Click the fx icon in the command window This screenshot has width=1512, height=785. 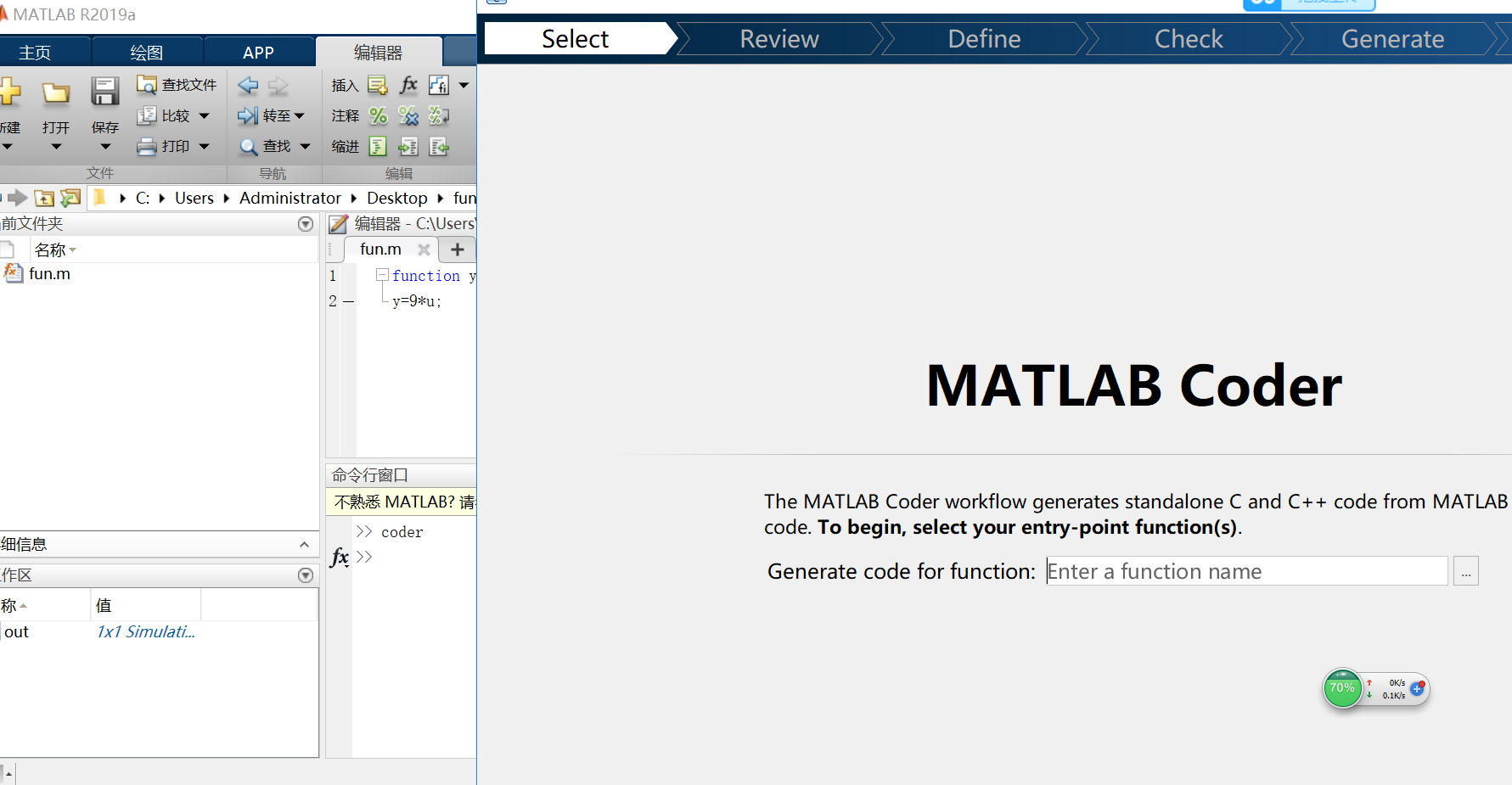[x=340, y=557]
